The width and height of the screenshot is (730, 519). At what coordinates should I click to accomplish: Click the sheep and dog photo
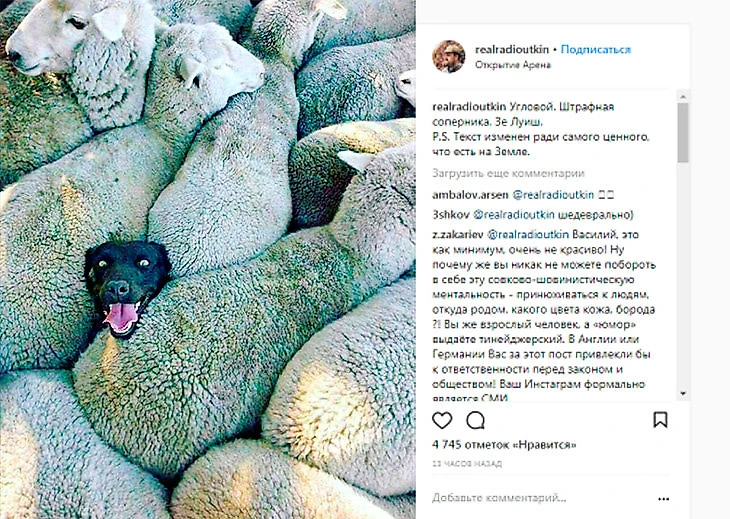[x=208, y=259]
